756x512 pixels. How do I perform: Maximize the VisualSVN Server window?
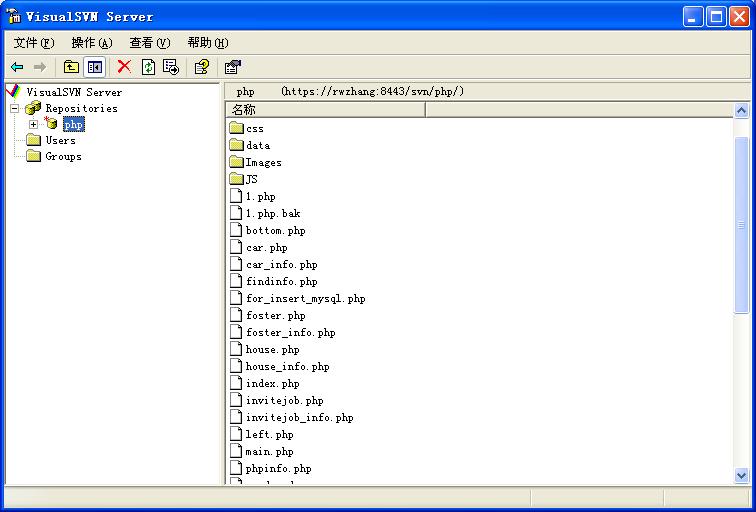(716, 17)
